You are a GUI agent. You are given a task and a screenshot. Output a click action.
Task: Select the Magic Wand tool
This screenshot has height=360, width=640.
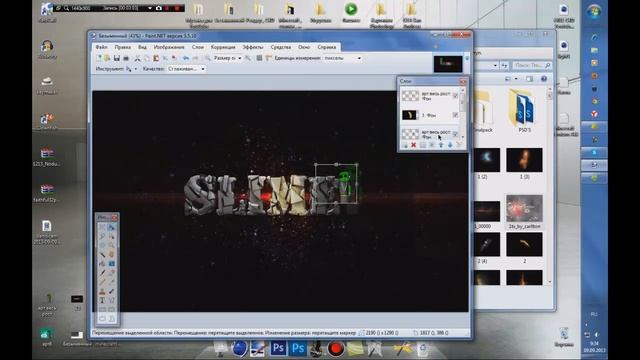click(102, 254)
